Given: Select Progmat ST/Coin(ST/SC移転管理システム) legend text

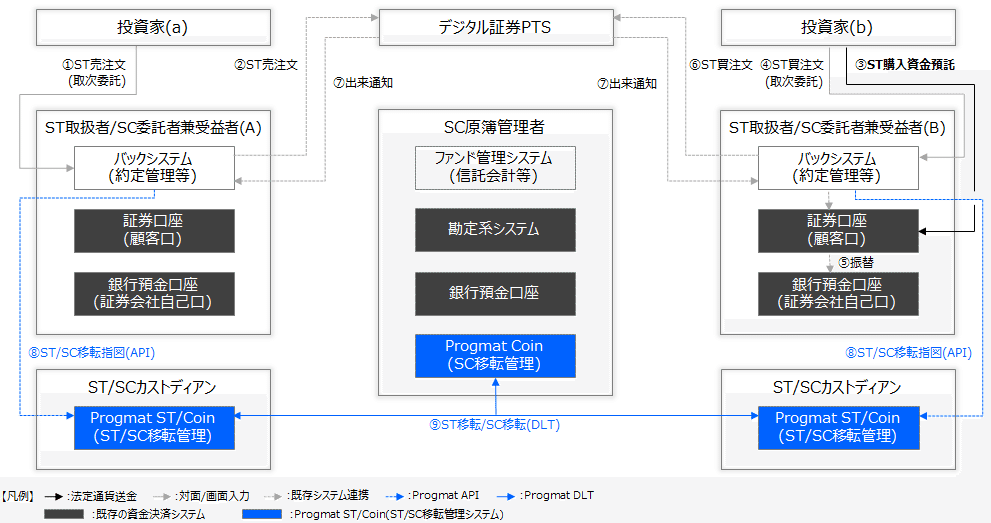Looking at the screenshot, I should 398,514.
